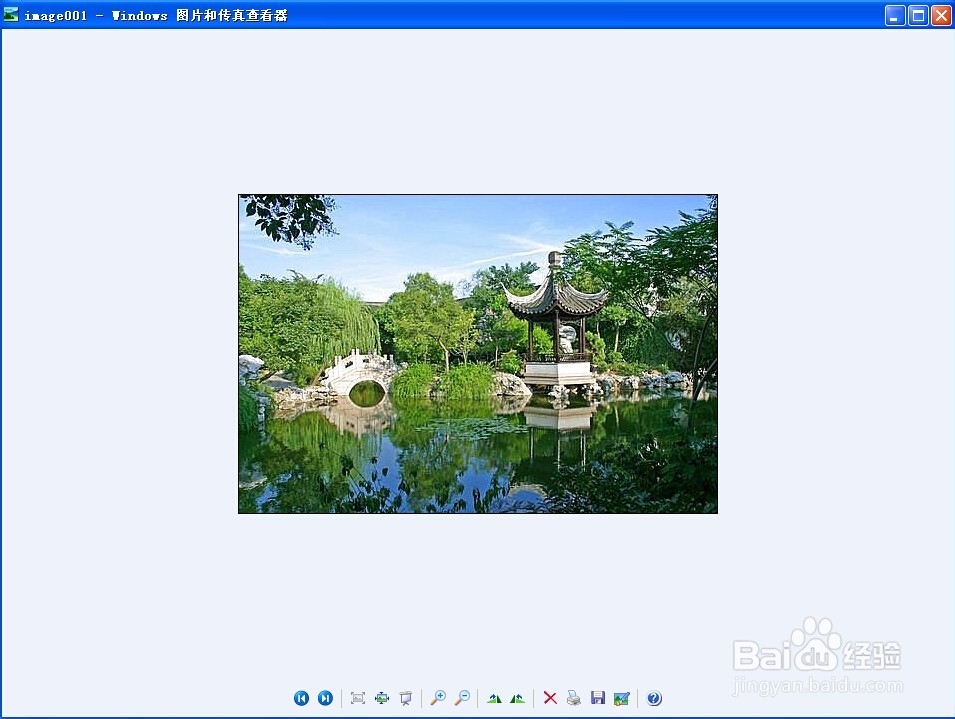
Task: Select the garden pond photo
Action: [477, 352]
